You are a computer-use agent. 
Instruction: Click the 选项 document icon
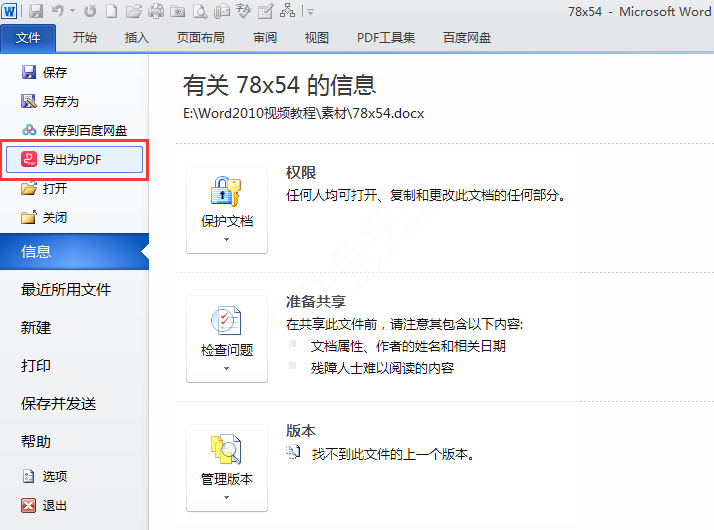28,476
